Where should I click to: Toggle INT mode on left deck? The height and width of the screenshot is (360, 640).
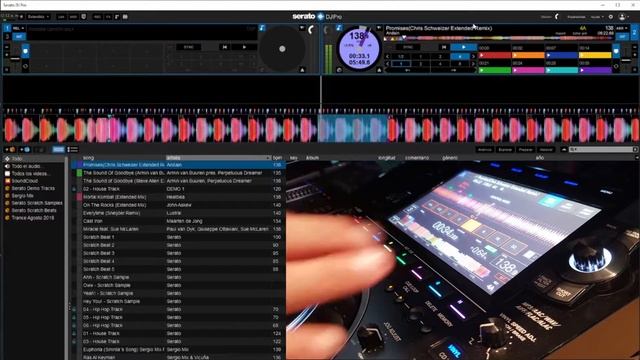19,36
